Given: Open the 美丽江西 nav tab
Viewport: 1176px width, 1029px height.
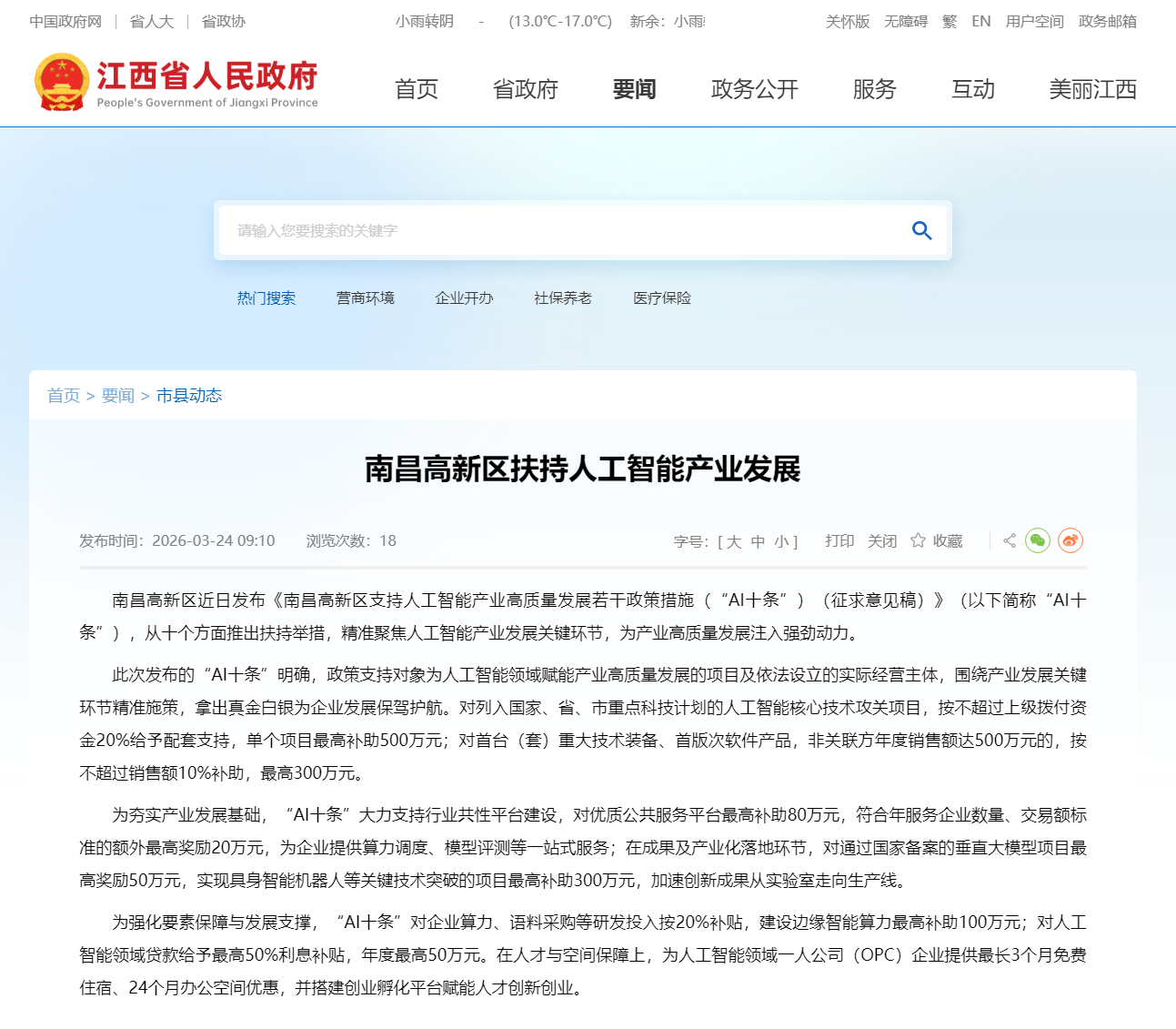Looking at the screenshot, I should coord(1092,89).
